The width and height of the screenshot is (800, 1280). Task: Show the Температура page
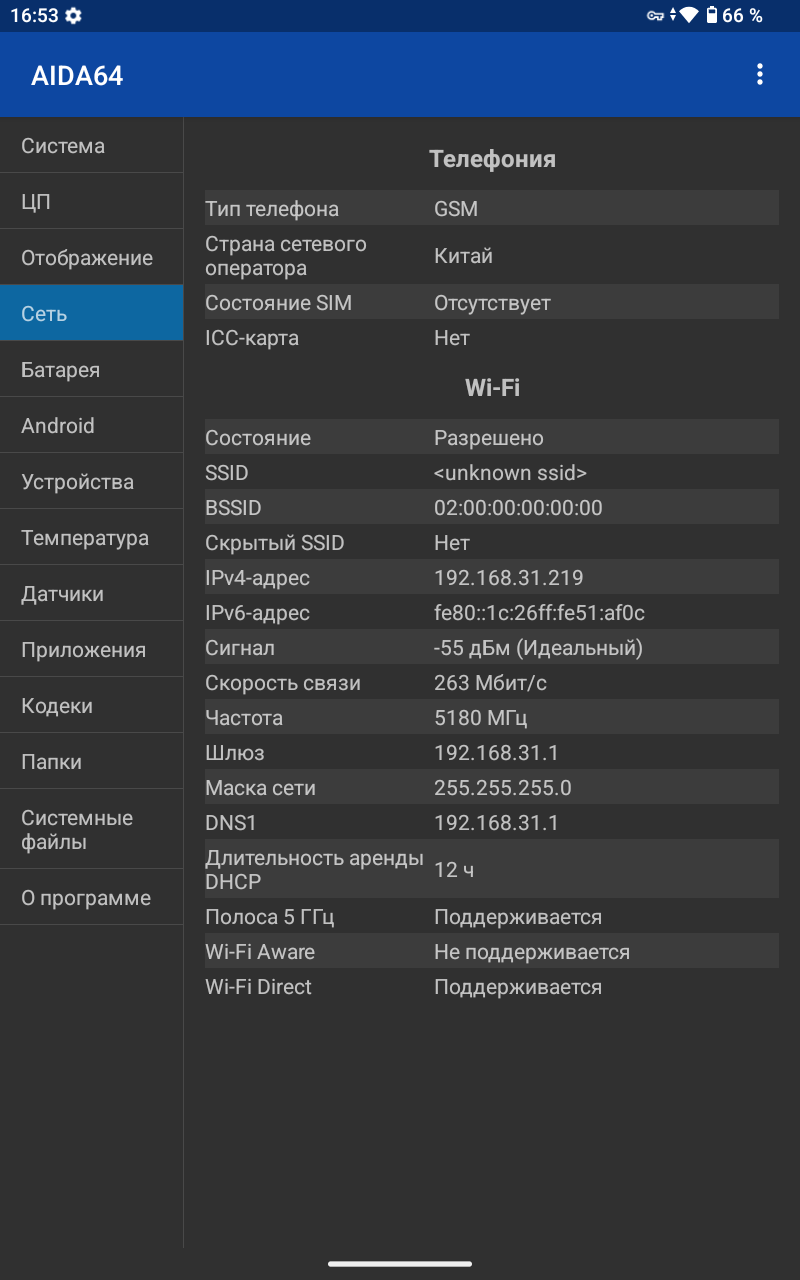click(x=91, y=538)
